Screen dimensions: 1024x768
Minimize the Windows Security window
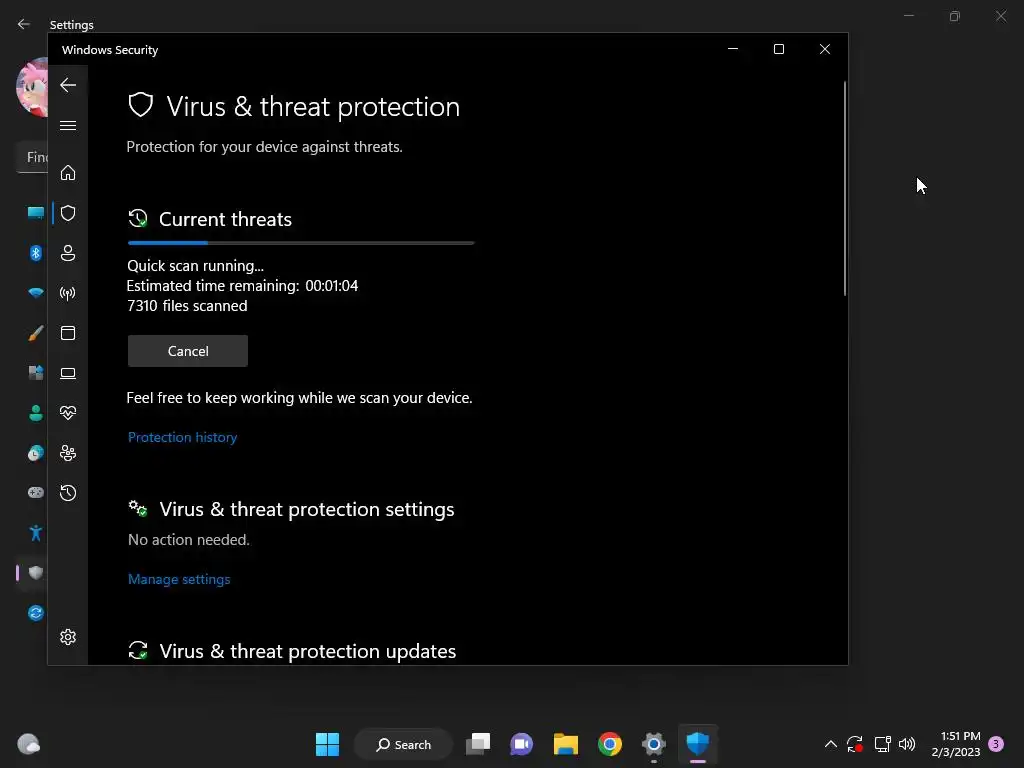point(733,49)
